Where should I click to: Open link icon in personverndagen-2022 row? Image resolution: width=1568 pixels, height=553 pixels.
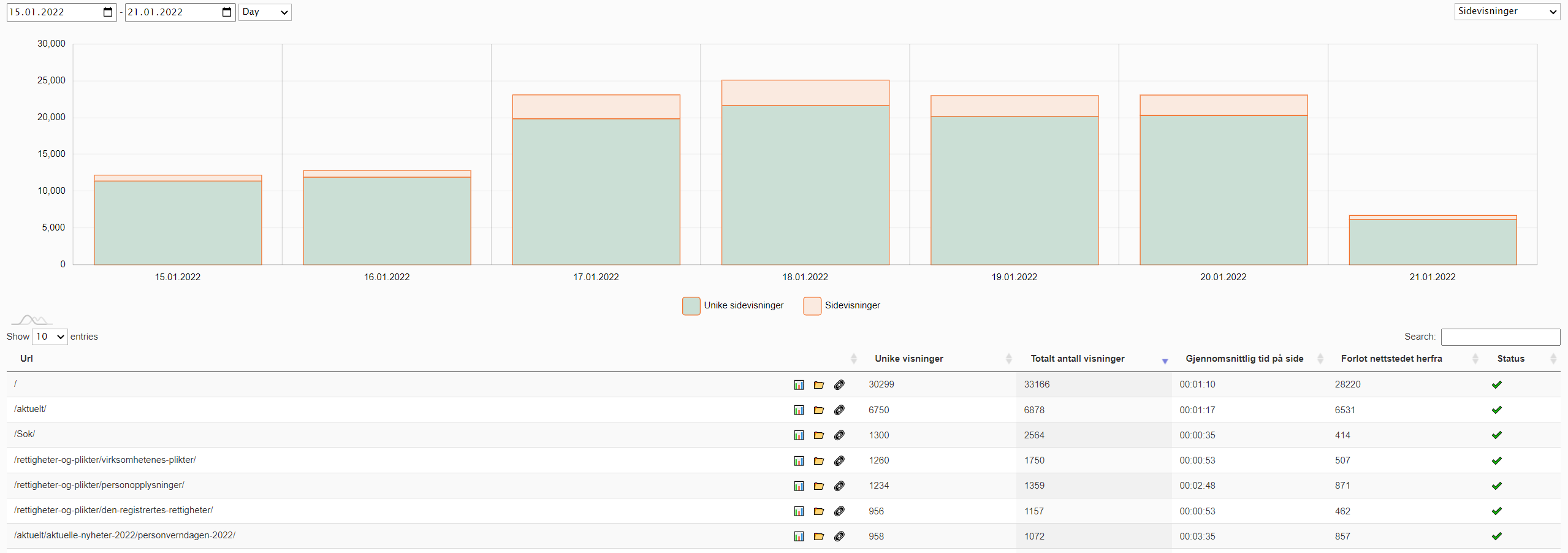[x=840, y=536]
